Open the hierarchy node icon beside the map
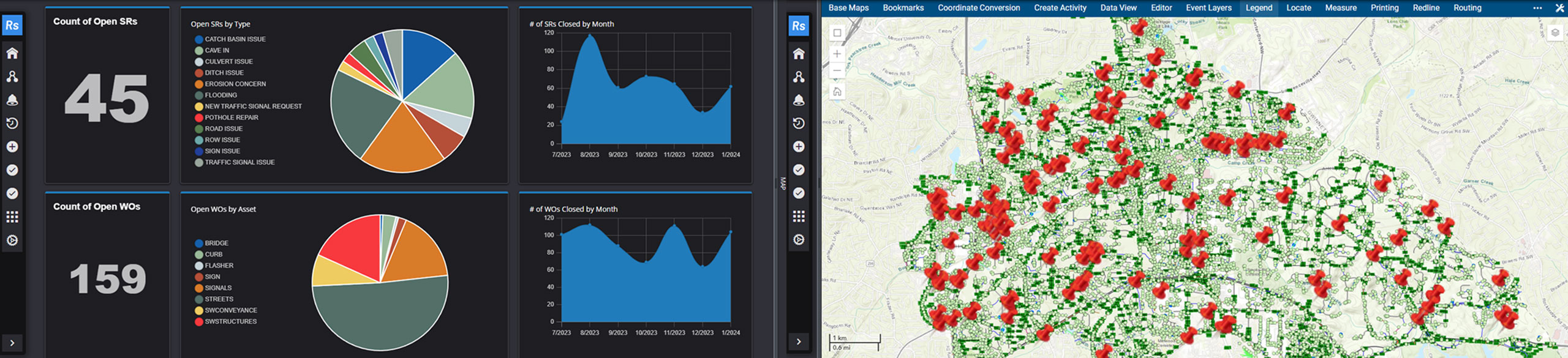This screenshot has width=1568, height=358. click(799, 76)
